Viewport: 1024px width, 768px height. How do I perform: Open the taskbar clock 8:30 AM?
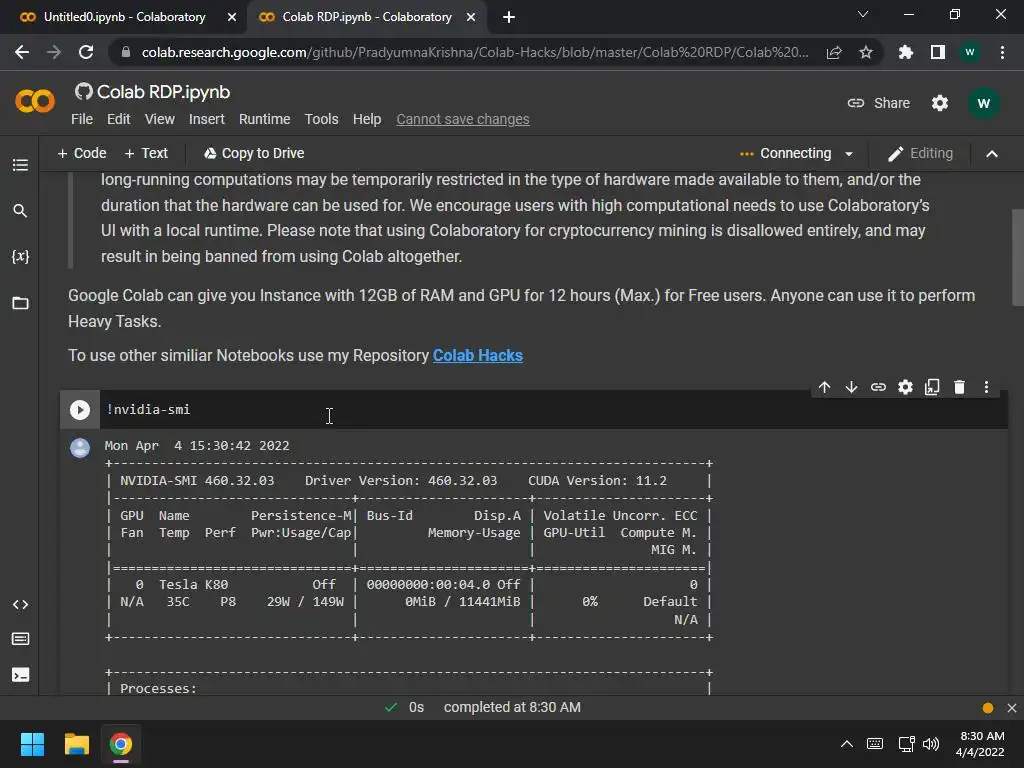coord(980,744)
